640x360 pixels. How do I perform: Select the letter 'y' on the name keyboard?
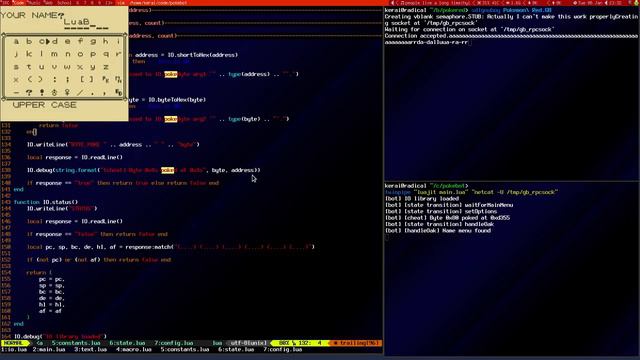click(x=93, y=67)
